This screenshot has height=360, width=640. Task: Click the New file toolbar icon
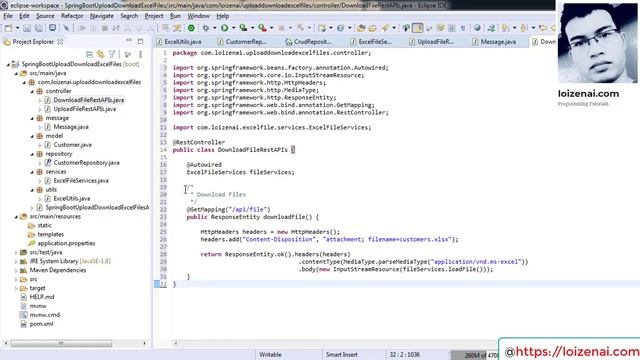click(8, 28)
